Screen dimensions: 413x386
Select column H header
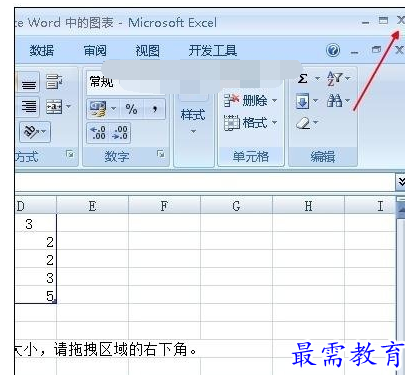click(x=308, y=206)
